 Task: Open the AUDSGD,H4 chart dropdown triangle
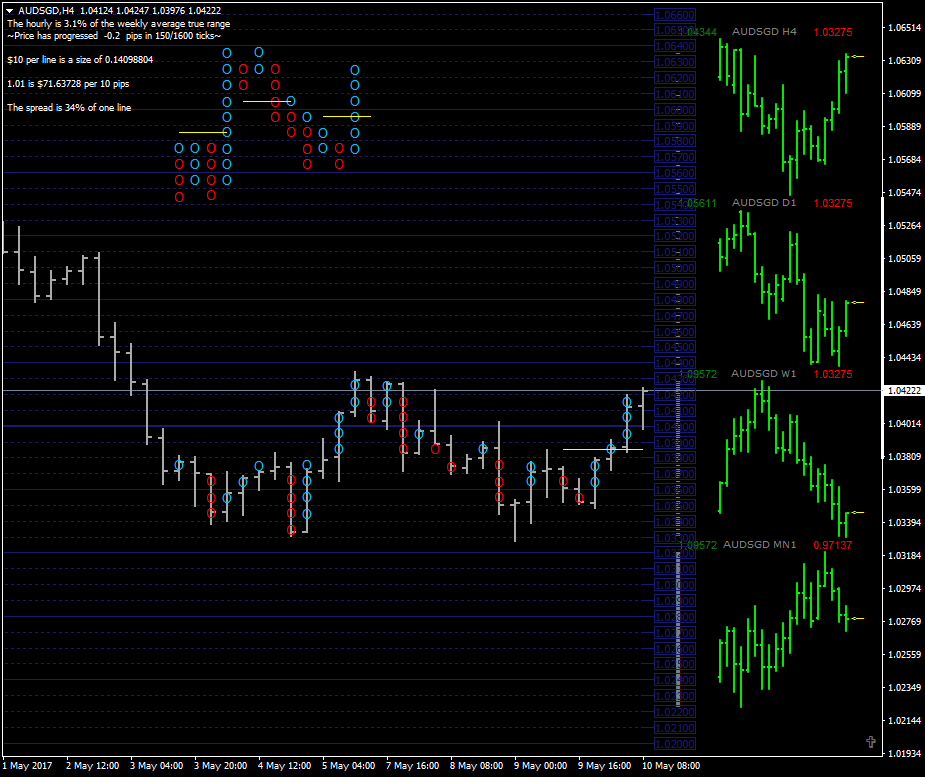[x=9, y=11]
